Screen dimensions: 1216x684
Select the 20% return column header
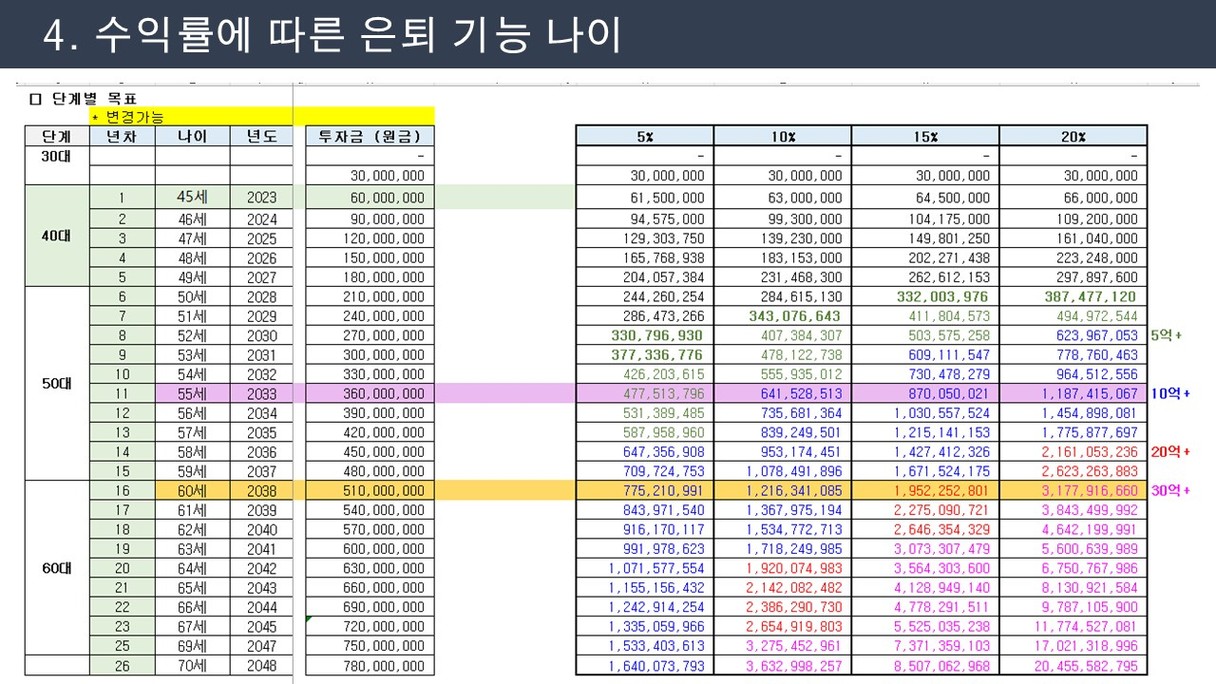coord(1073,137)
